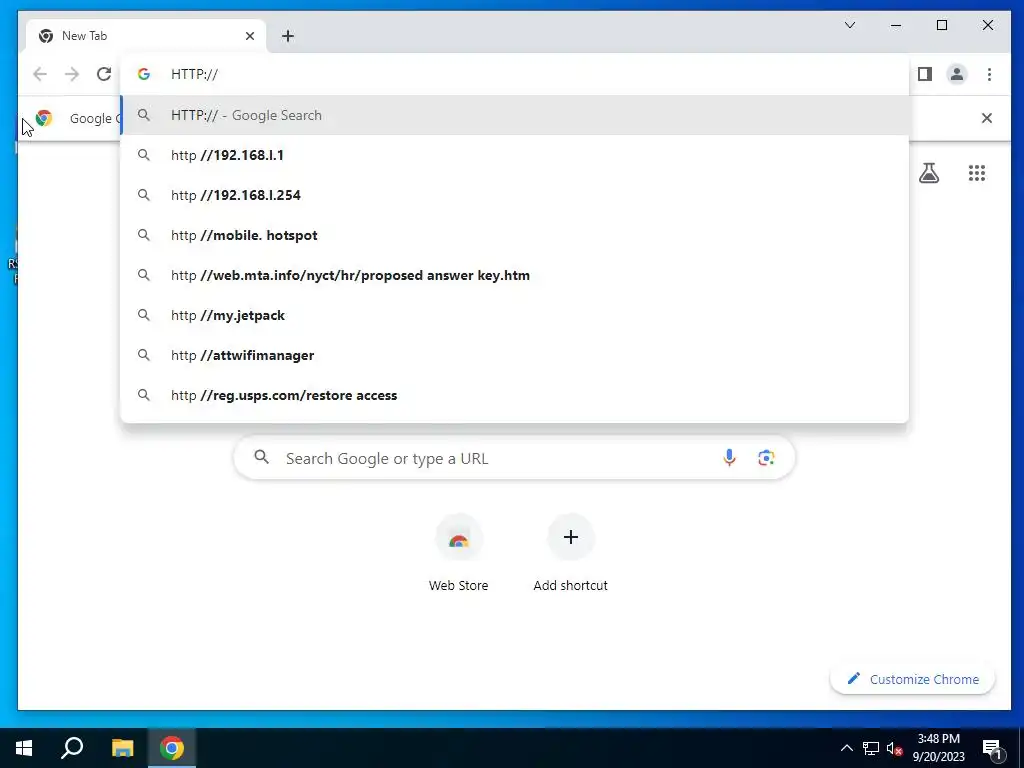Choose the http //attwifimanager suggestion
The height and width of the screenshot is (768, 1024).
[515, 355]
